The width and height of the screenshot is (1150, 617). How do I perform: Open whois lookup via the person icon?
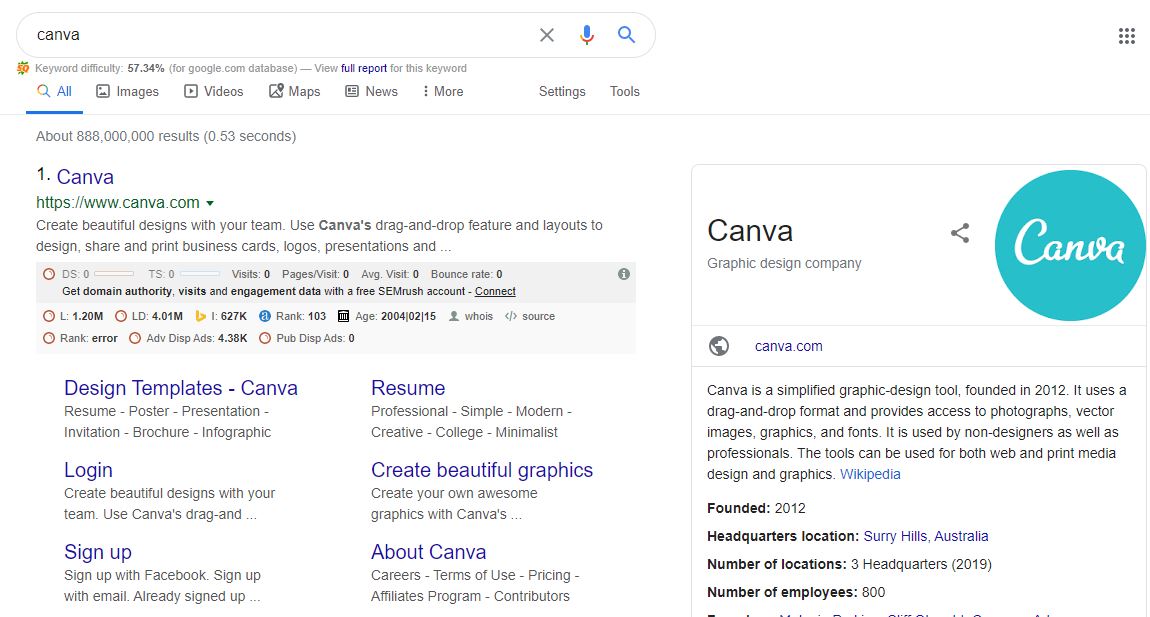coord(456,316)
